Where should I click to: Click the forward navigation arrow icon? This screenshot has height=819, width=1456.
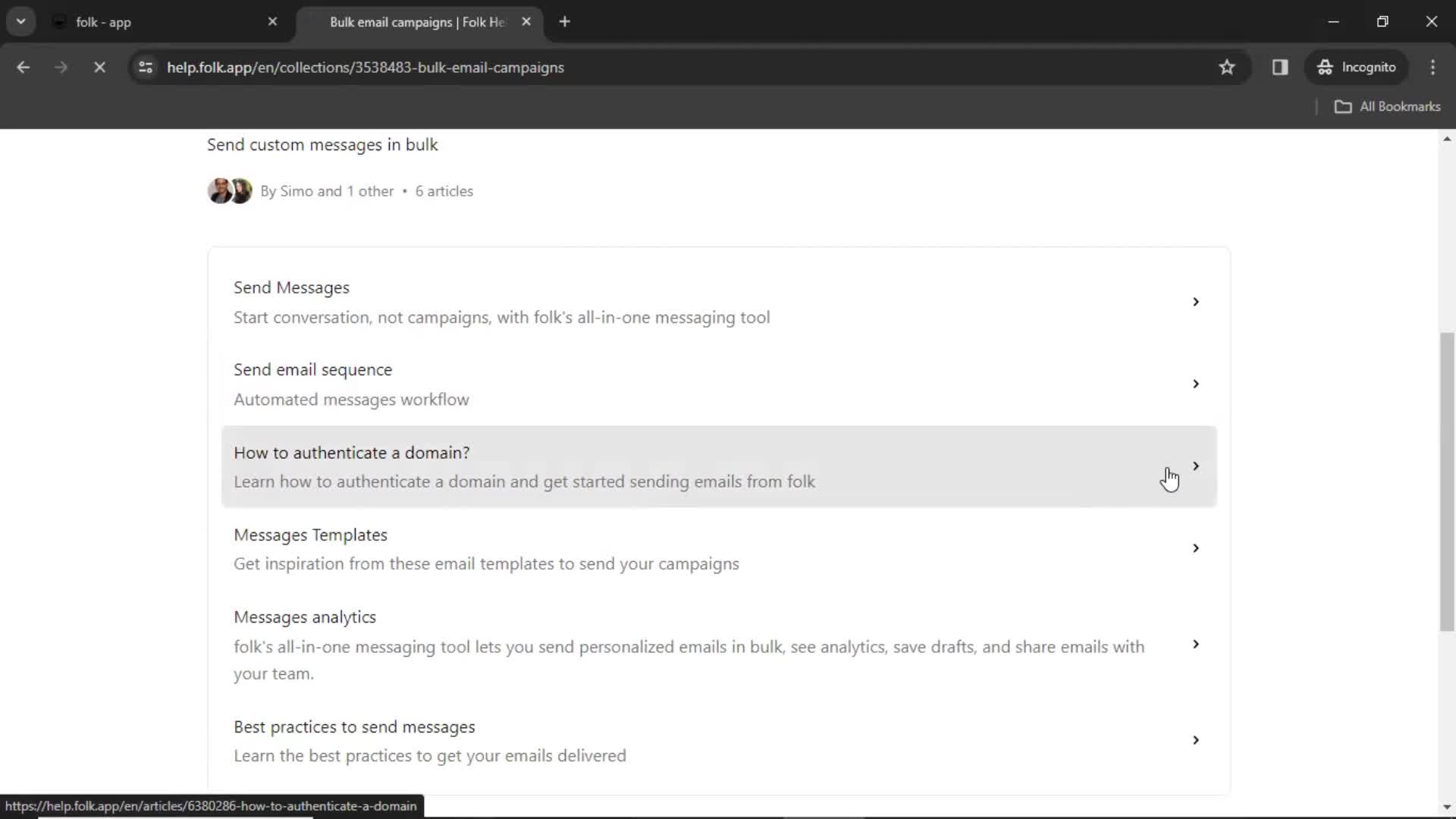[x=61, y=67]
